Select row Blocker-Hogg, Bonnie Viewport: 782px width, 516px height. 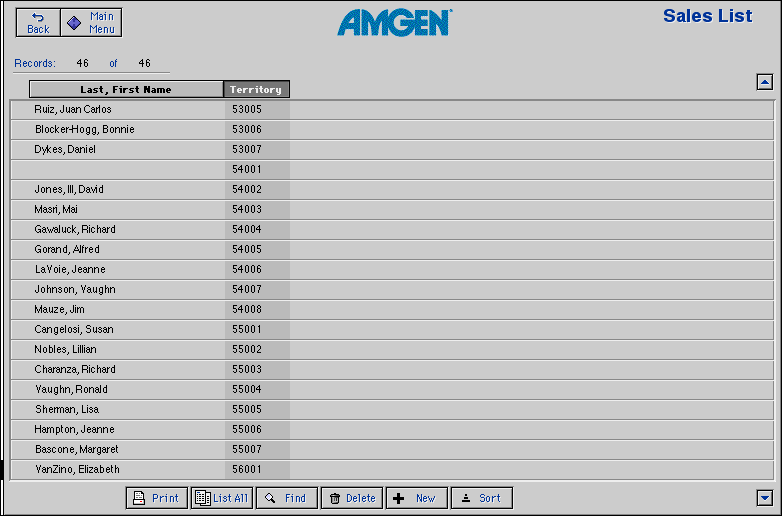[392, 130]
